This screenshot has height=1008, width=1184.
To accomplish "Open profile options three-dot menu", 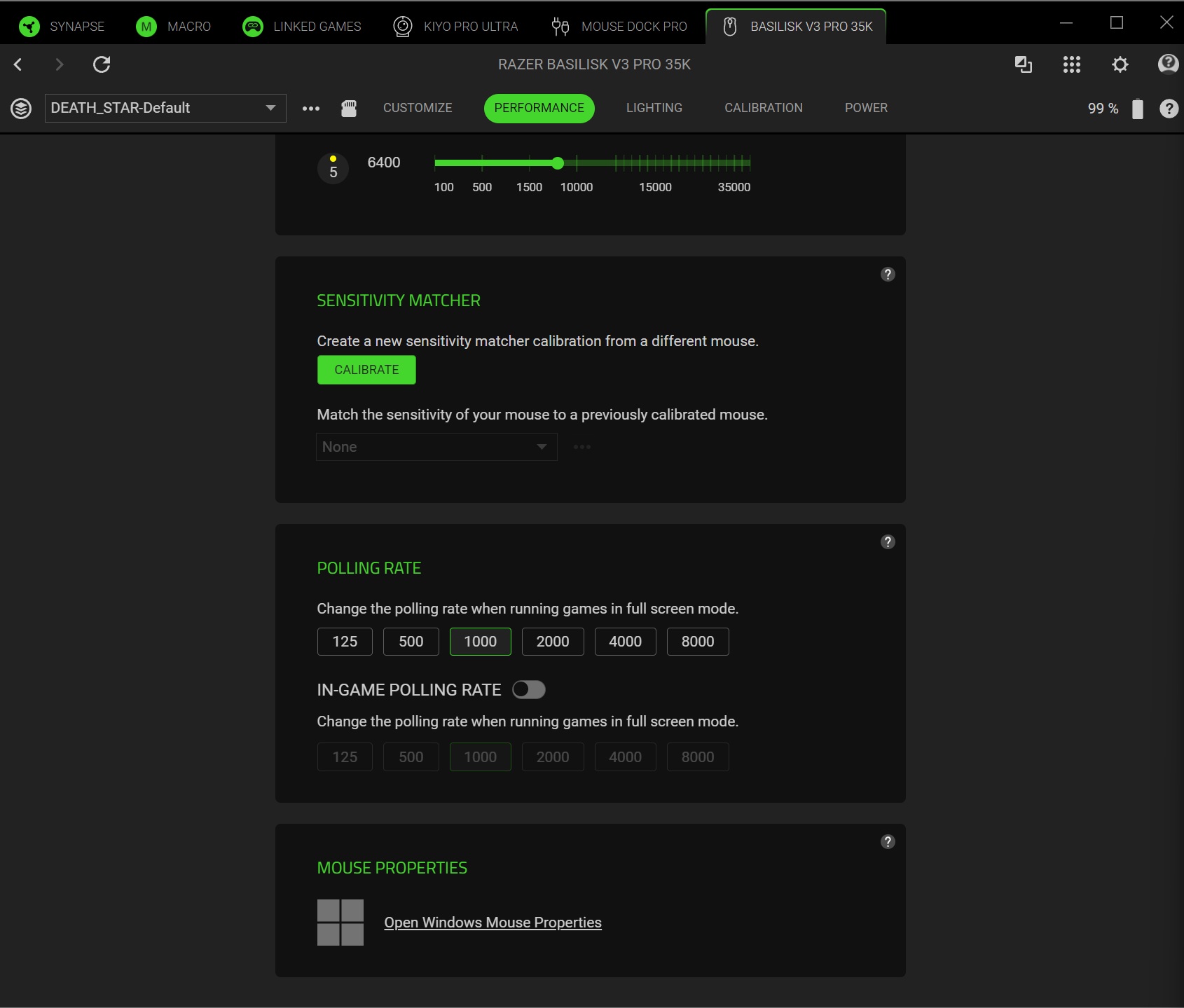I will point(311,109).
